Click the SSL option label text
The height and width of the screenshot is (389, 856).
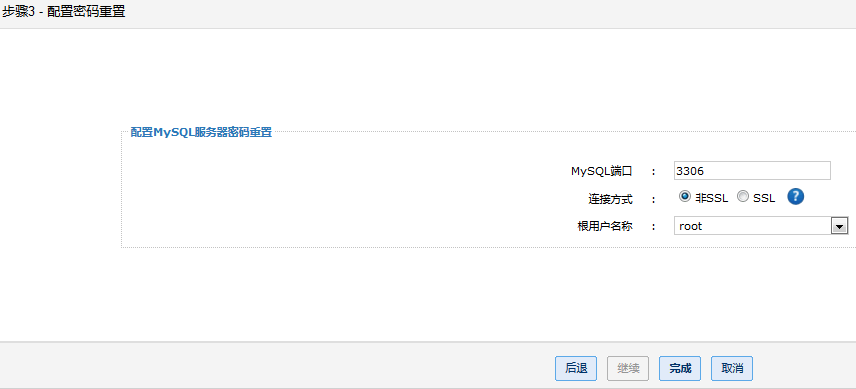click(x=764, y=199)
